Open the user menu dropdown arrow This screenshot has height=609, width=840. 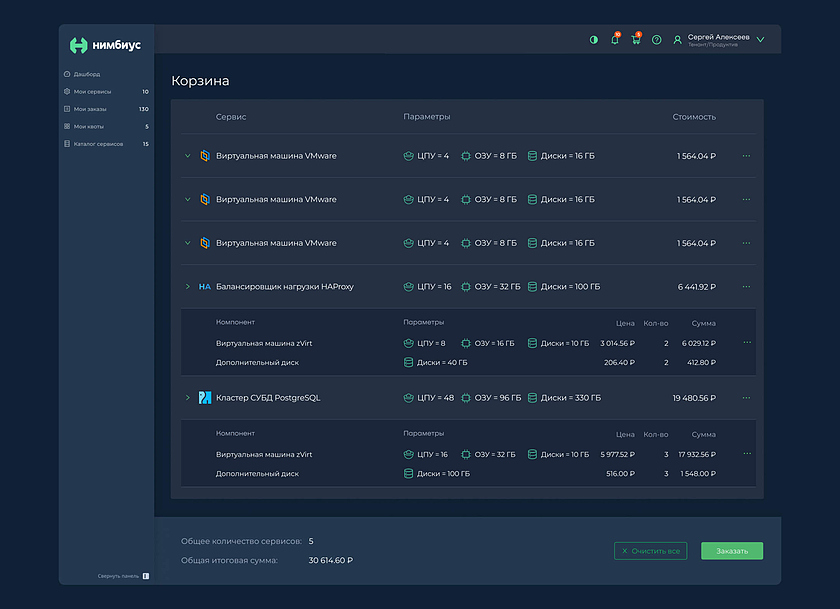pyautogui.click(x=760, y=40)
